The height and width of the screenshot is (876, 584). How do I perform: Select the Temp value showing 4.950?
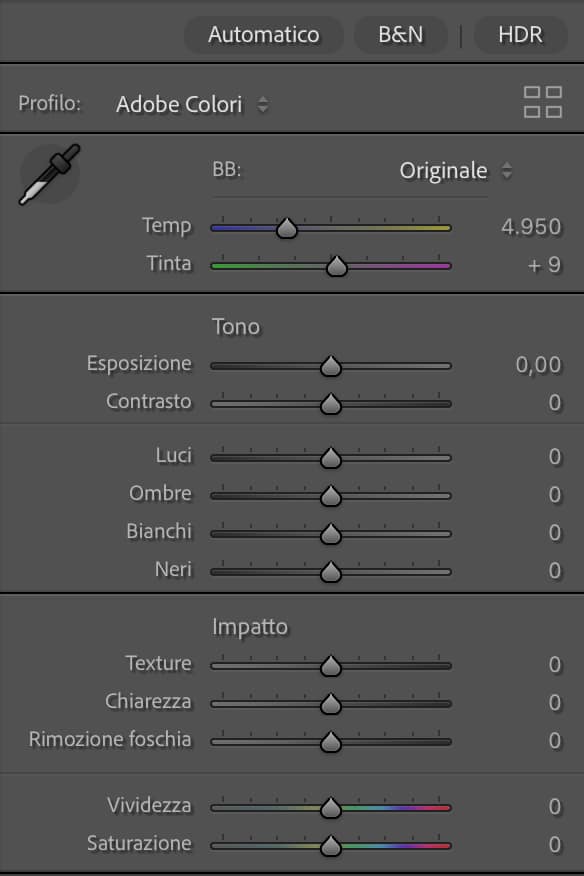(533, 227)
